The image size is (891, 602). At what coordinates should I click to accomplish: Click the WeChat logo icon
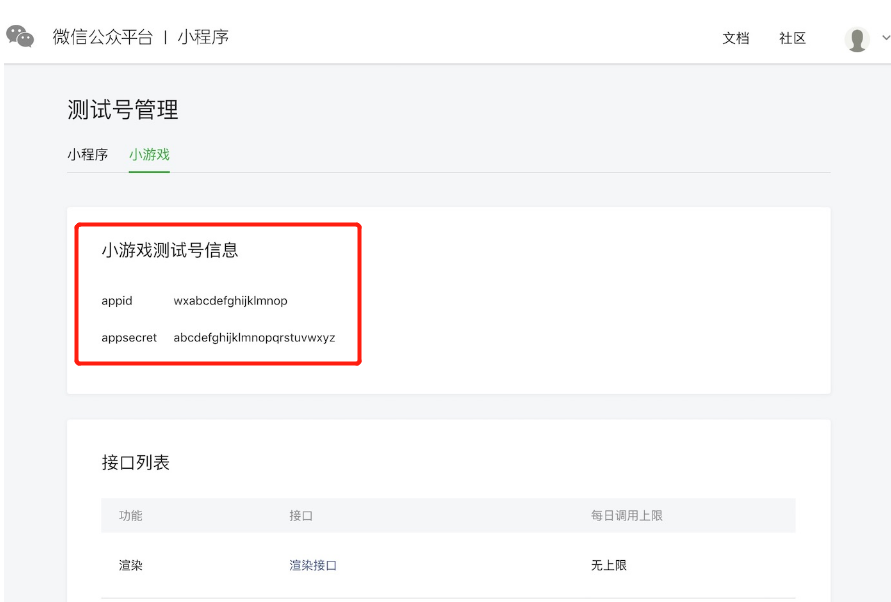(20, 37)
